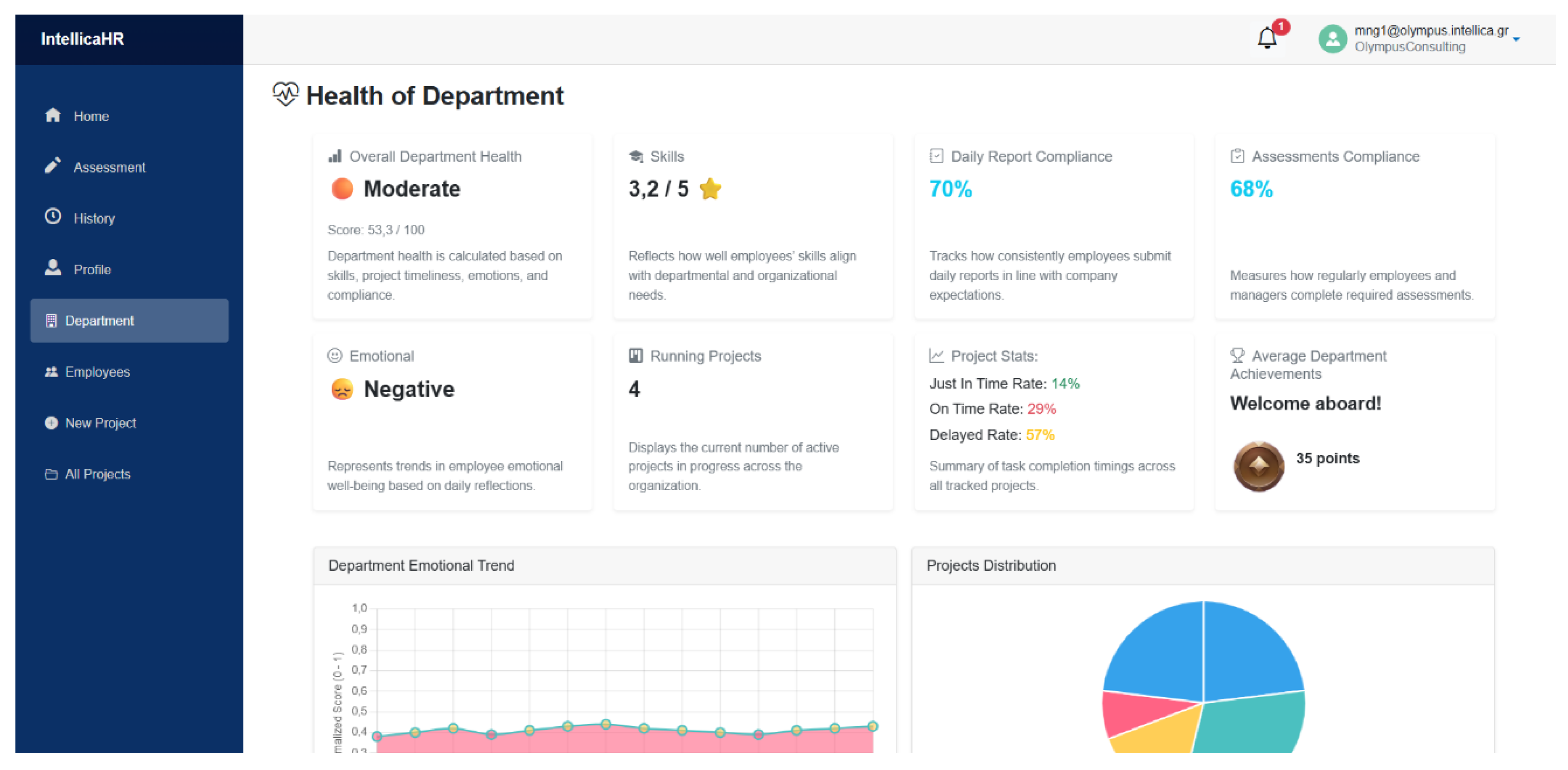The height and width of the screenshot is (770, 1568).
Task: Click the sad face emoji beside Negative
Action: click(342, 389)
